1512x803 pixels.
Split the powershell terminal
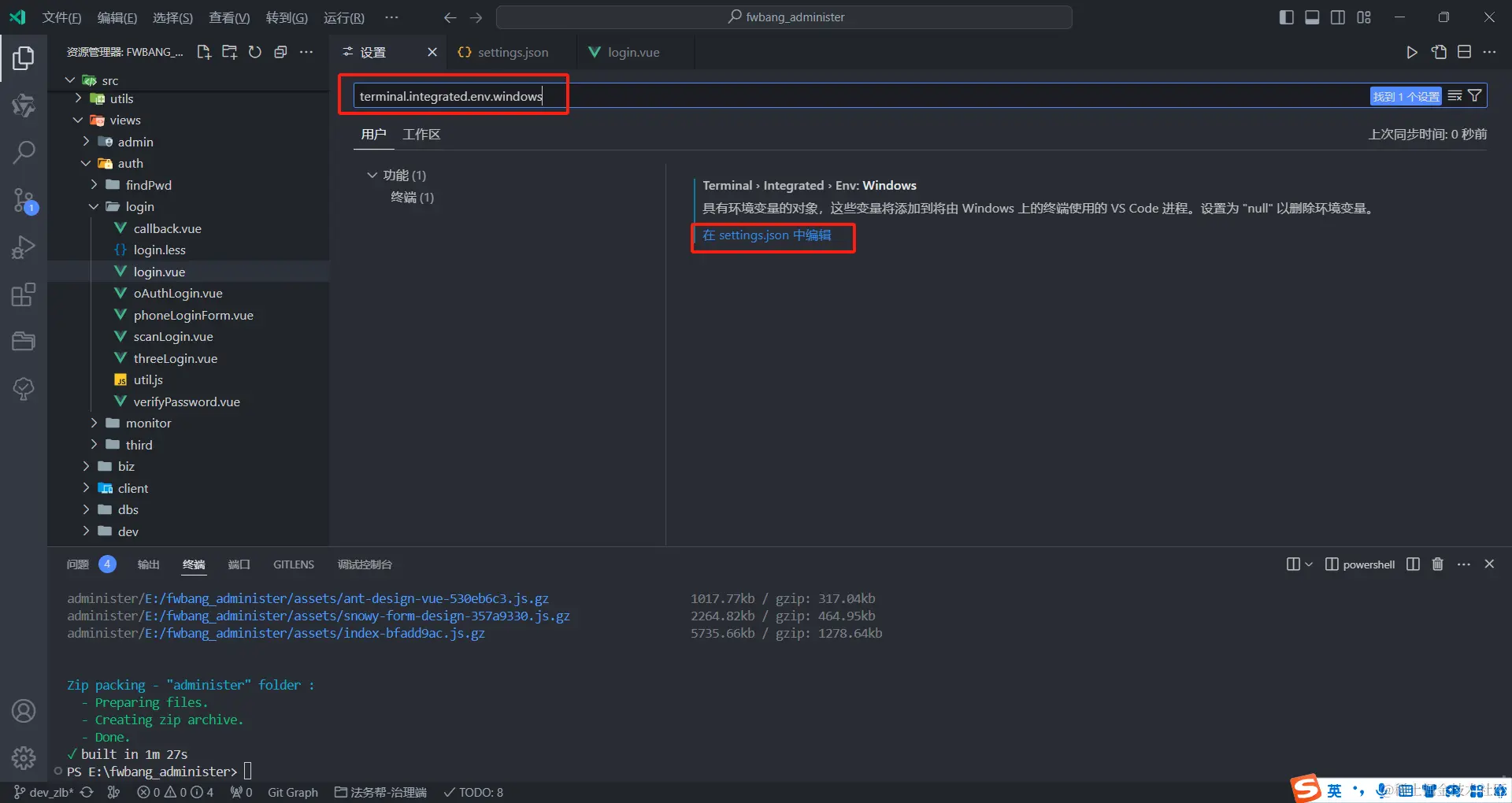click(x=1413, y=564)
